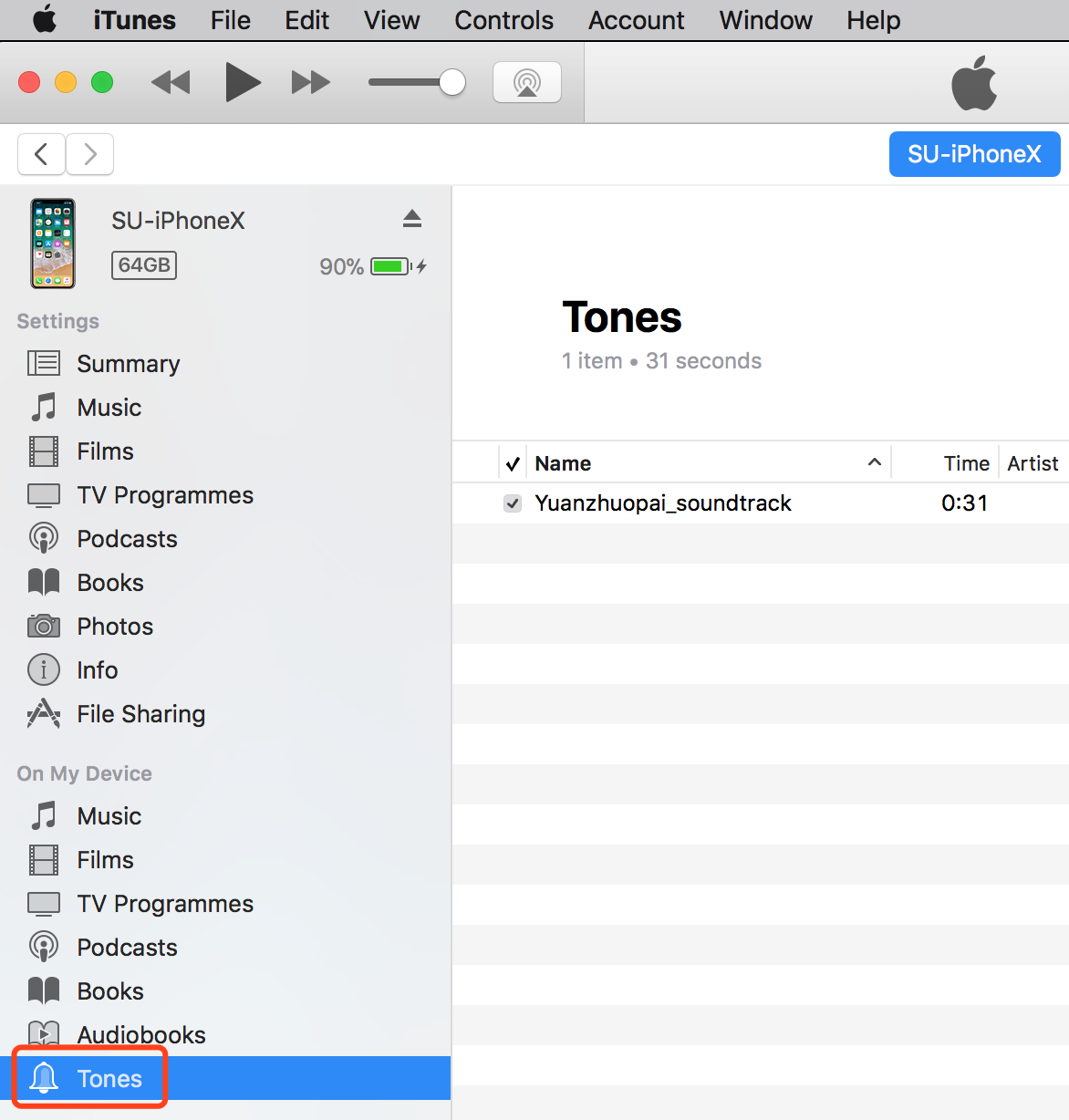This screenshot has width=1069, height=1120.
Task: Click the 90% battery indicator
Action: coord(373,266)
